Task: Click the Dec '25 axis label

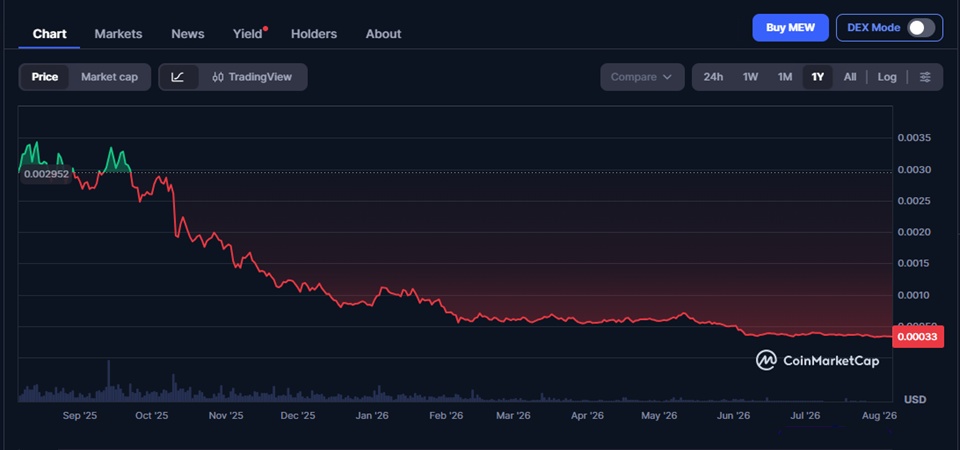Action: (x=298, y=416)
